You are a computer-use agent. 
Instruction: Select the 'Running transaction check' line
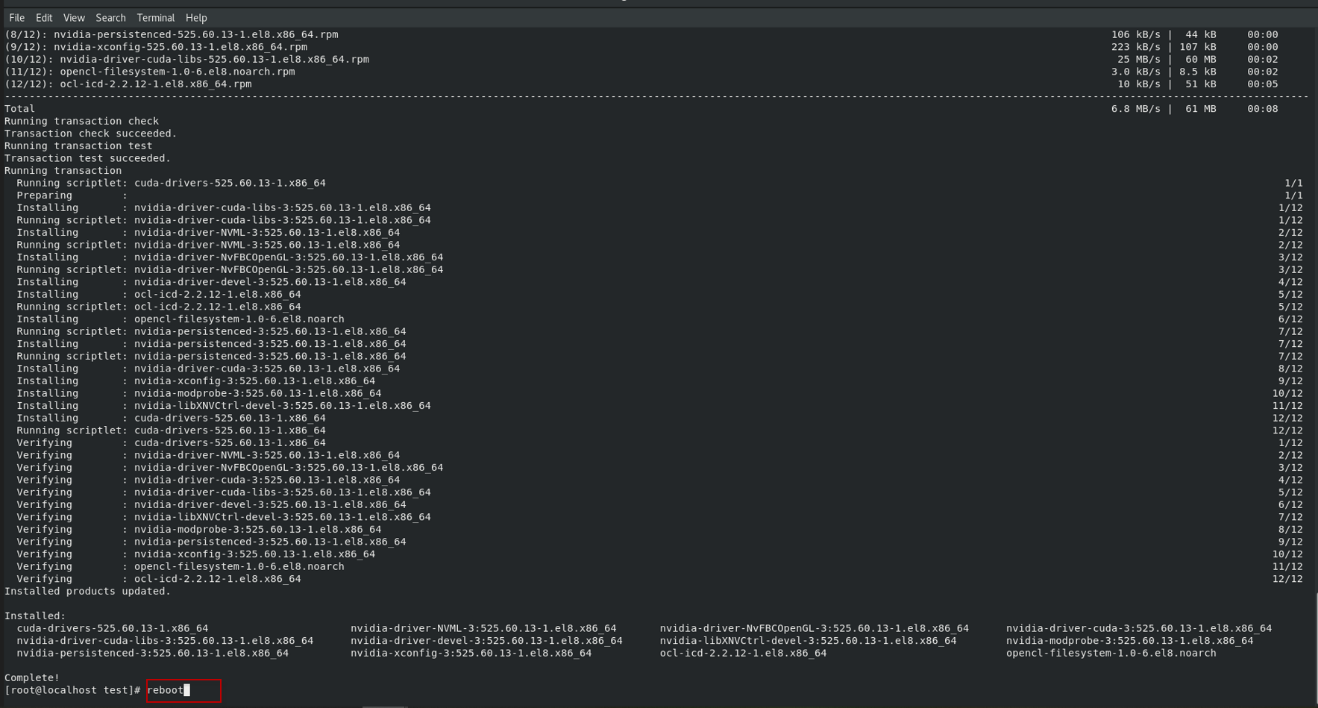[x=81, y=121]
